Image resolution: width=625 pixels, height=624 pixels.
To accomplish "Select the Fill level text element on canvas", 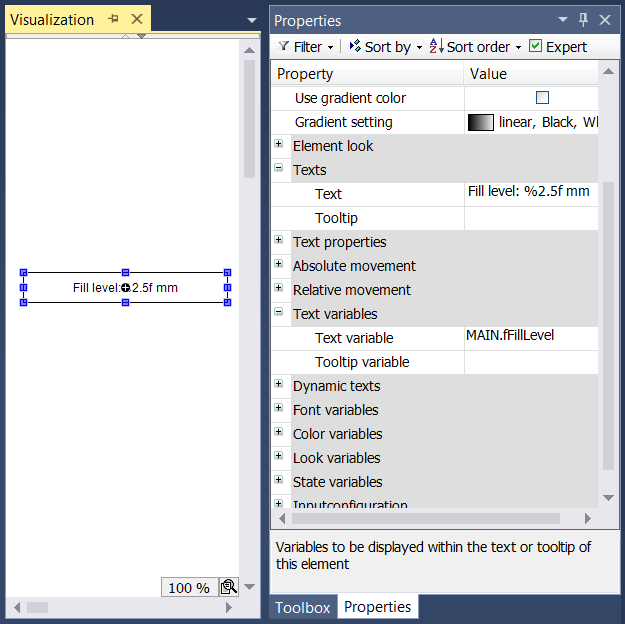I will click(125, 287).
